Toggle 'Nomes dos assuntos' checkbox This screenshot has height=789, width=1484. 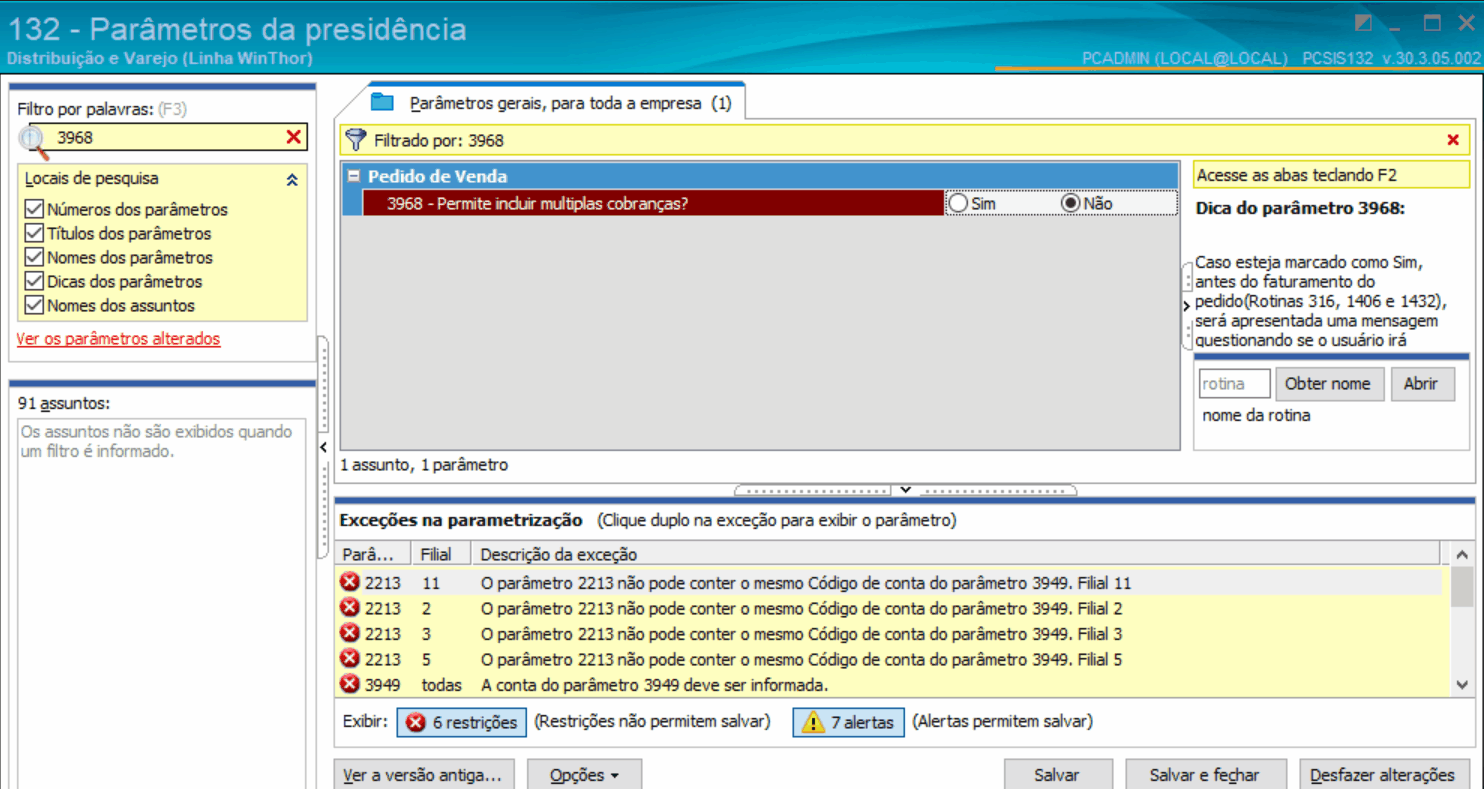(x=34, y=306)
